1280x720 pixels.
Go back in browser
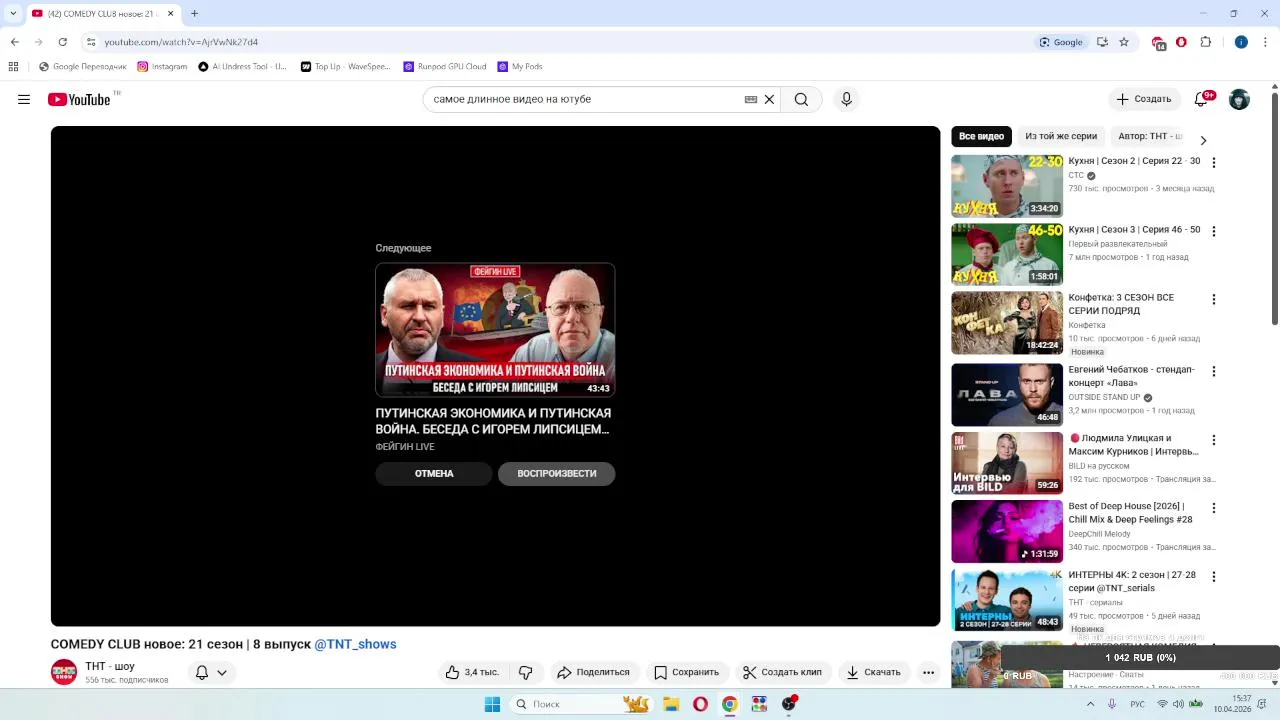(x=14, y=42)
